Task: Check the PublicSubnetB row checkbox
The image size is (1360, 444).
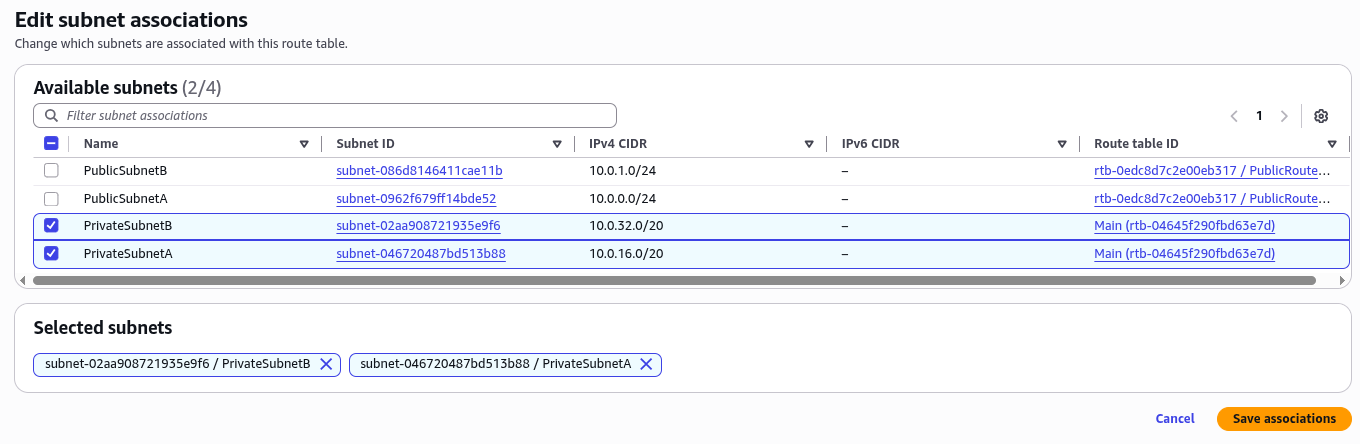Action: pyautogui.click(x=51, y=171)
